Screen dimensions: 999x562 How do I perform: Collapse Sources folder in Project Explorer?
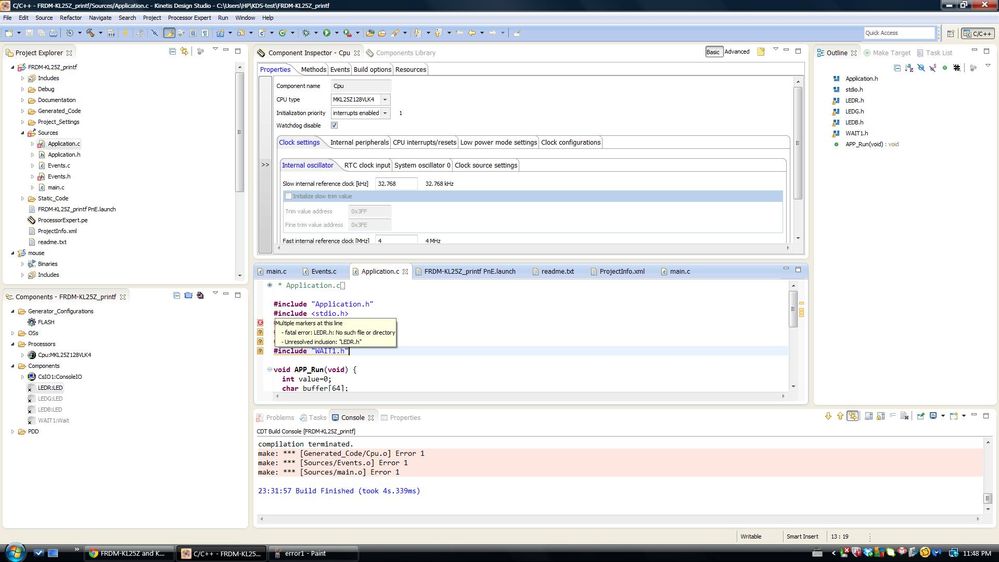(23, 133)
